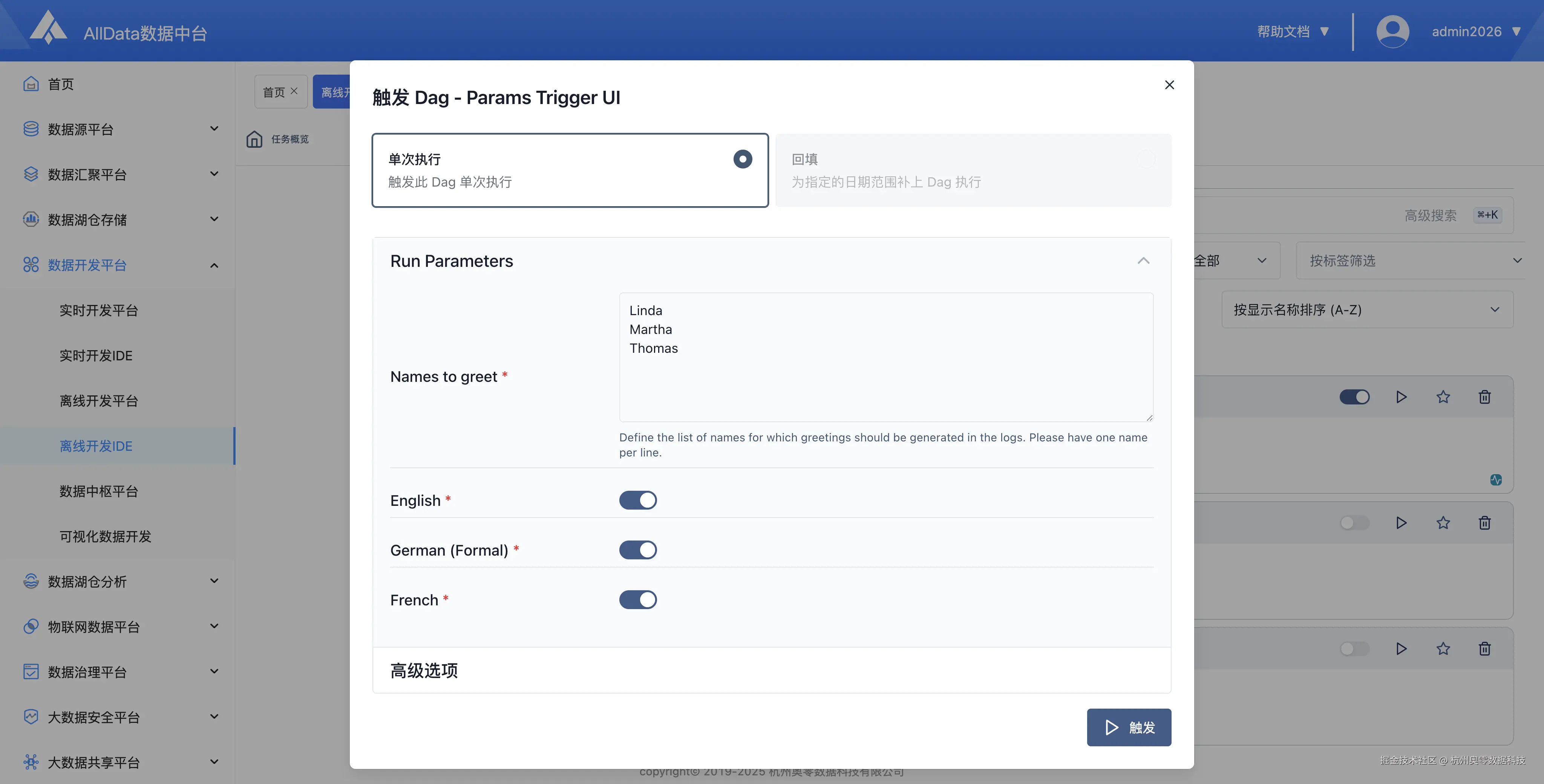Click the star icon in the second DAG row
Image resolution: width=1544 pixels, height=784 pixels.
[x=1443, y=523]
